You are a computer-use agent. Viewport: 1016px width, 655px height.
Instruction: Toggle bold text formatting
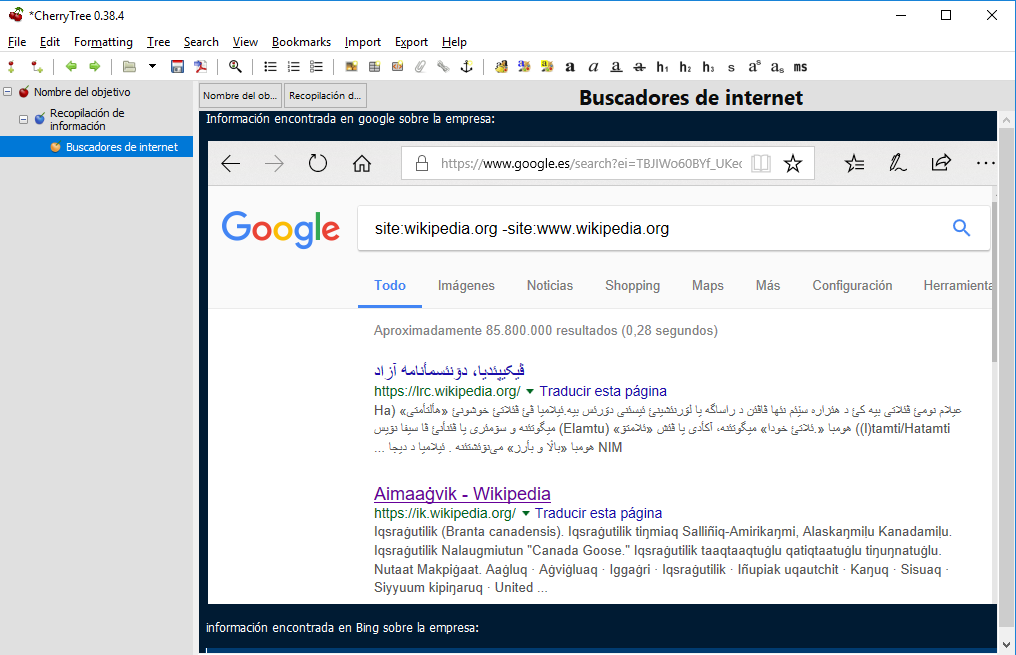[570, 67]
